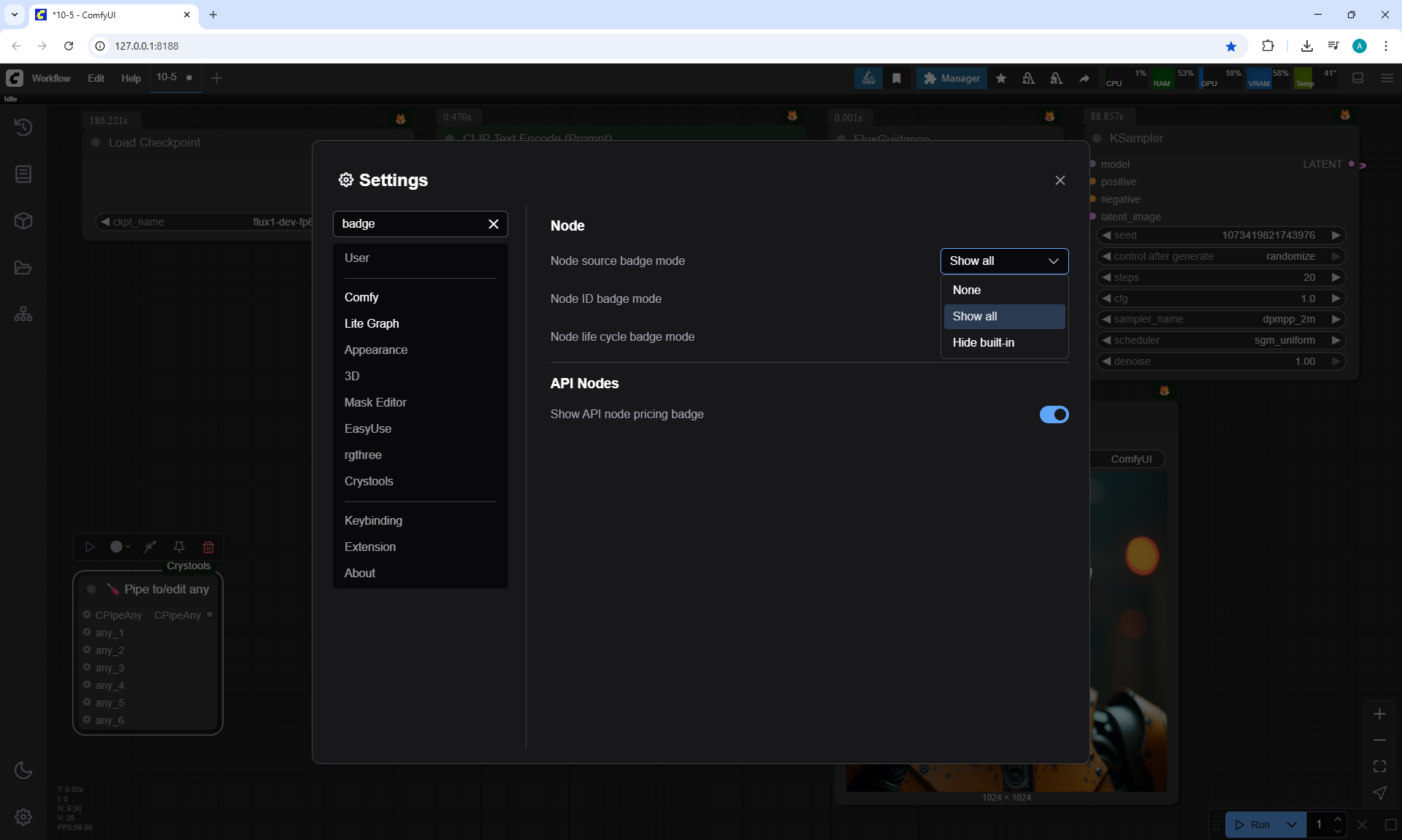Clear the badge search text

tap(494, 224)
